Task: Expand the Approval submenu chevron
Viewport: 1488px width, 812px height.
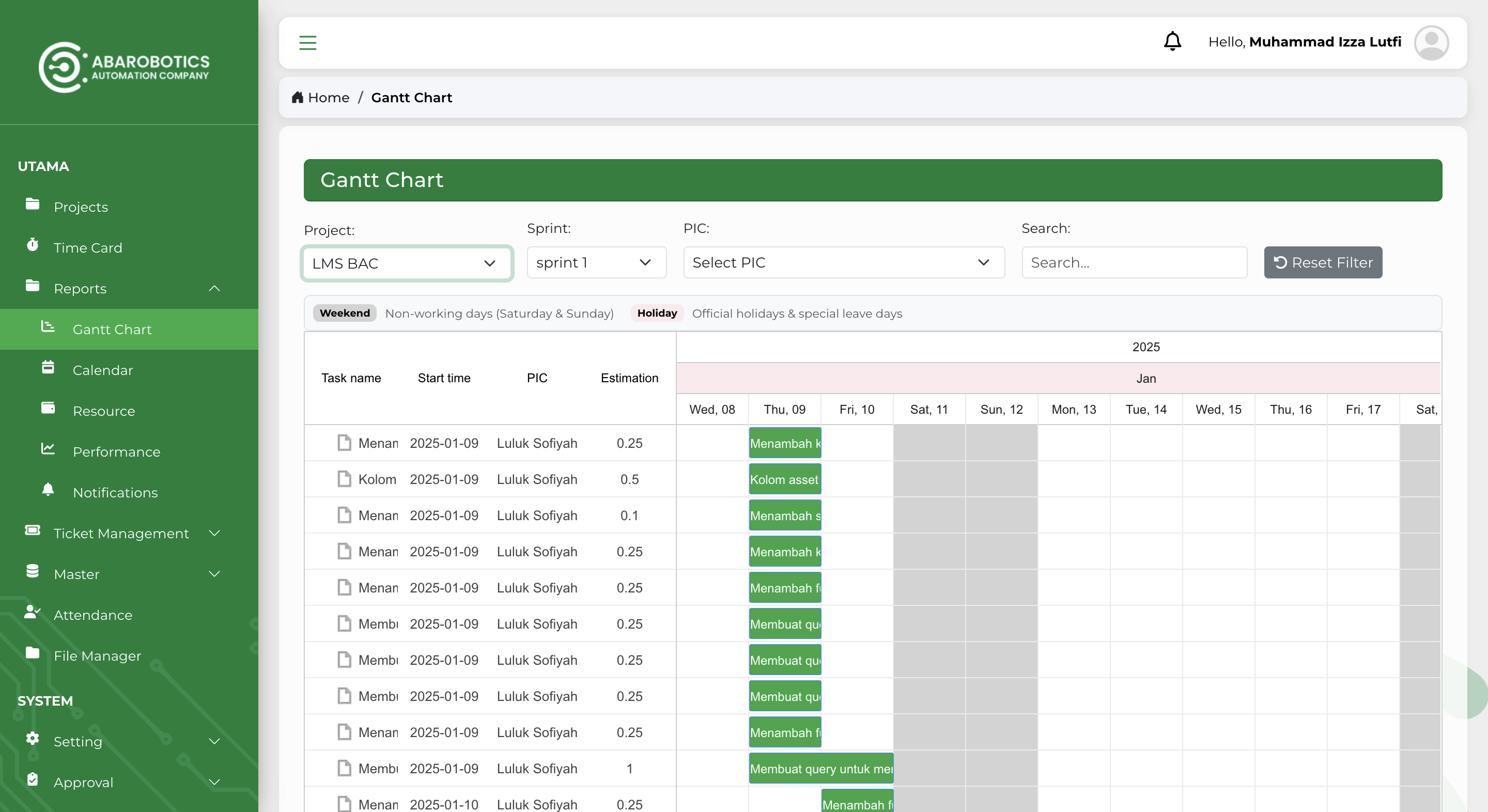Action: 214,782
